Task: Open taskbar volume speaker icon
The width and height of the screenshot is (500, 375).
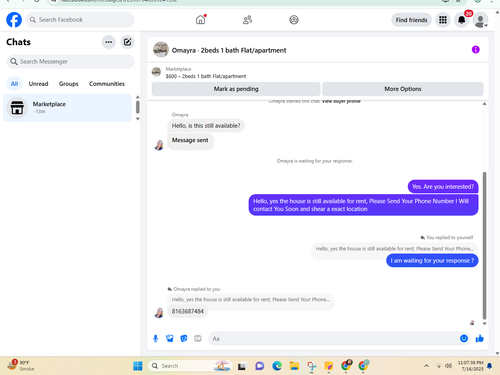Action: point(449,366)
